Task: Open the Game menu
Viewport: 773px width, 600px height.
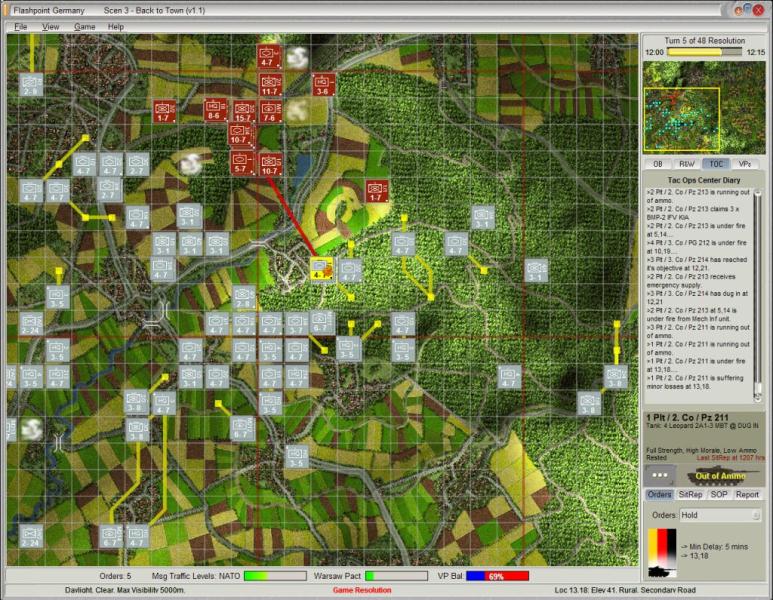Action: point(85,26)
